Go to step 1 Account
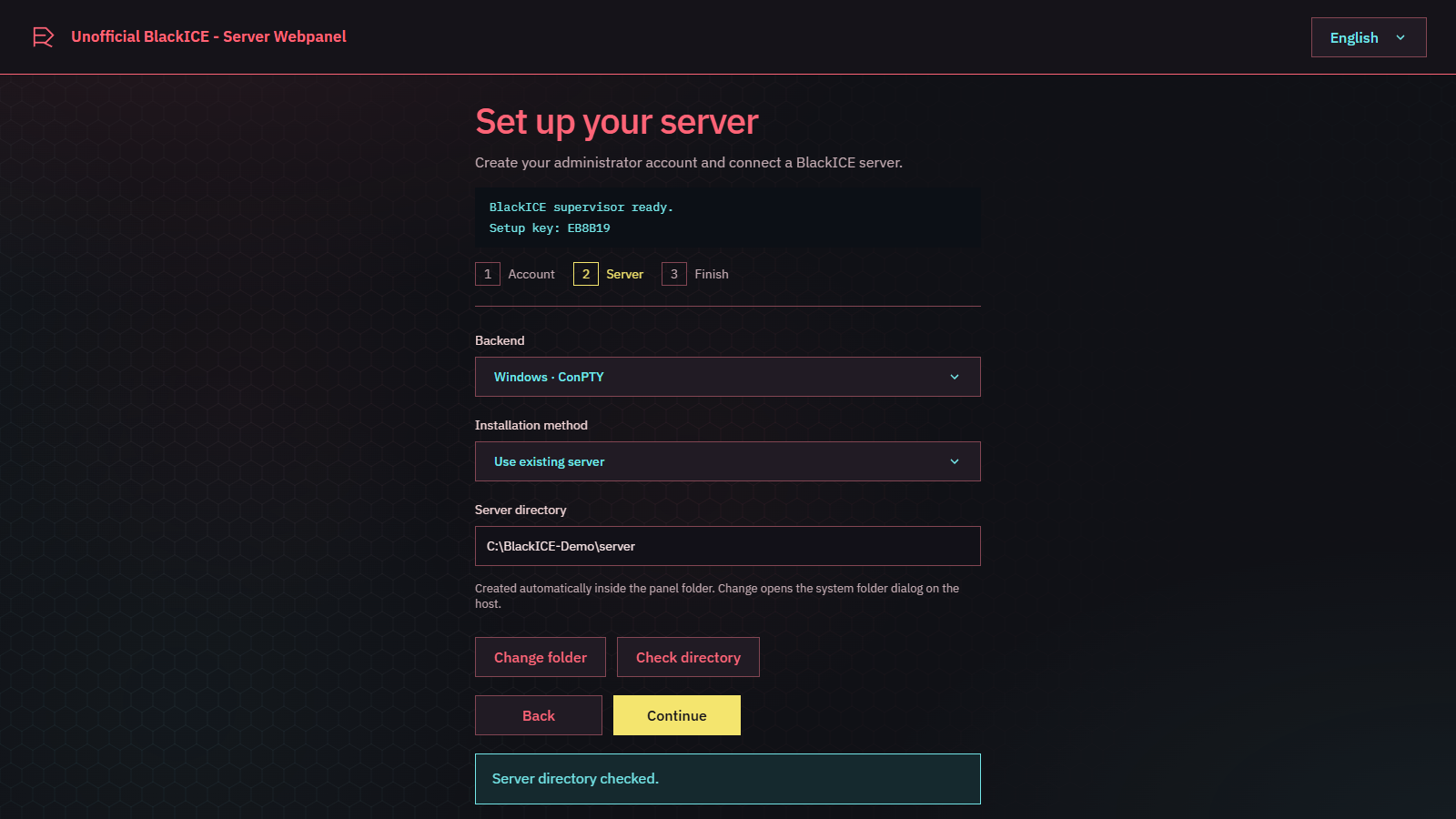Image resolution: width=1456 pixels, height=819 pixels. point(515,274)
